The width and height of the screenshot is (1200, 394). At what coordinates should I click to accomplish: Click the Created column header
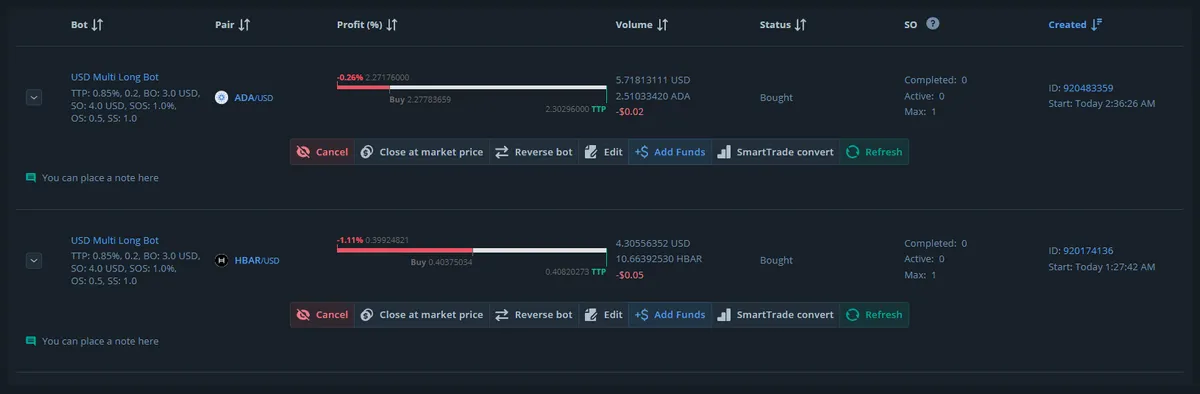(x=1067, y=25)
